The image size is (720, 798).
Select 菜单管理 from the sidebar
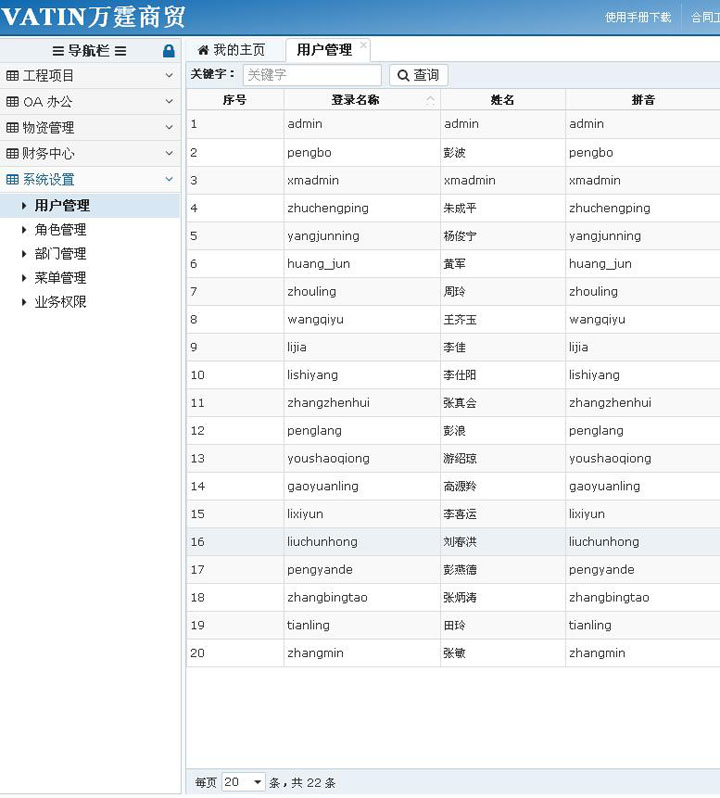pos(60,278)
